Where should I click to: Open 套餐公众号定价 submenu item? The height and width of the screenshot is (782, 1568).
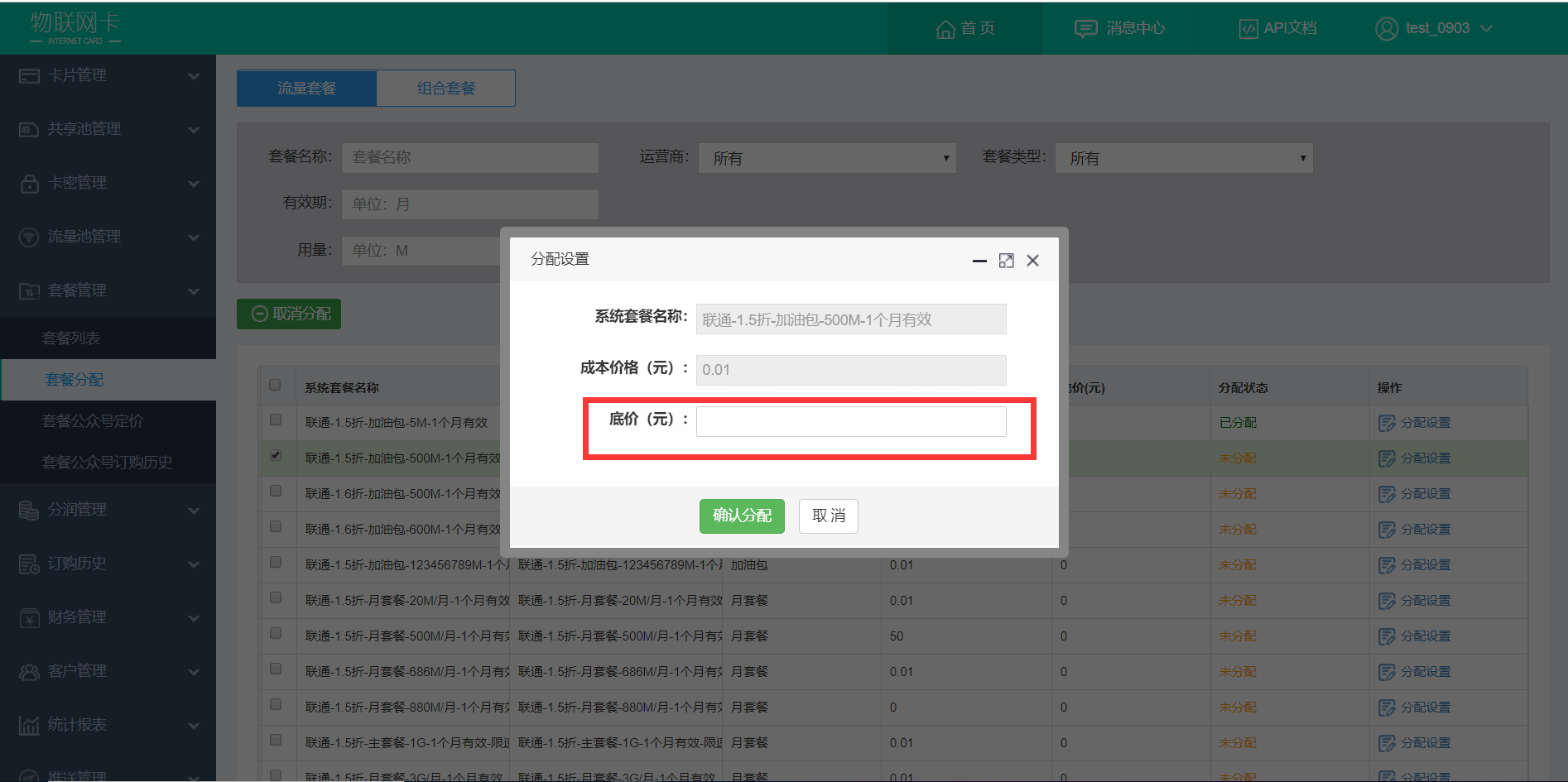(x=108, y=421)
